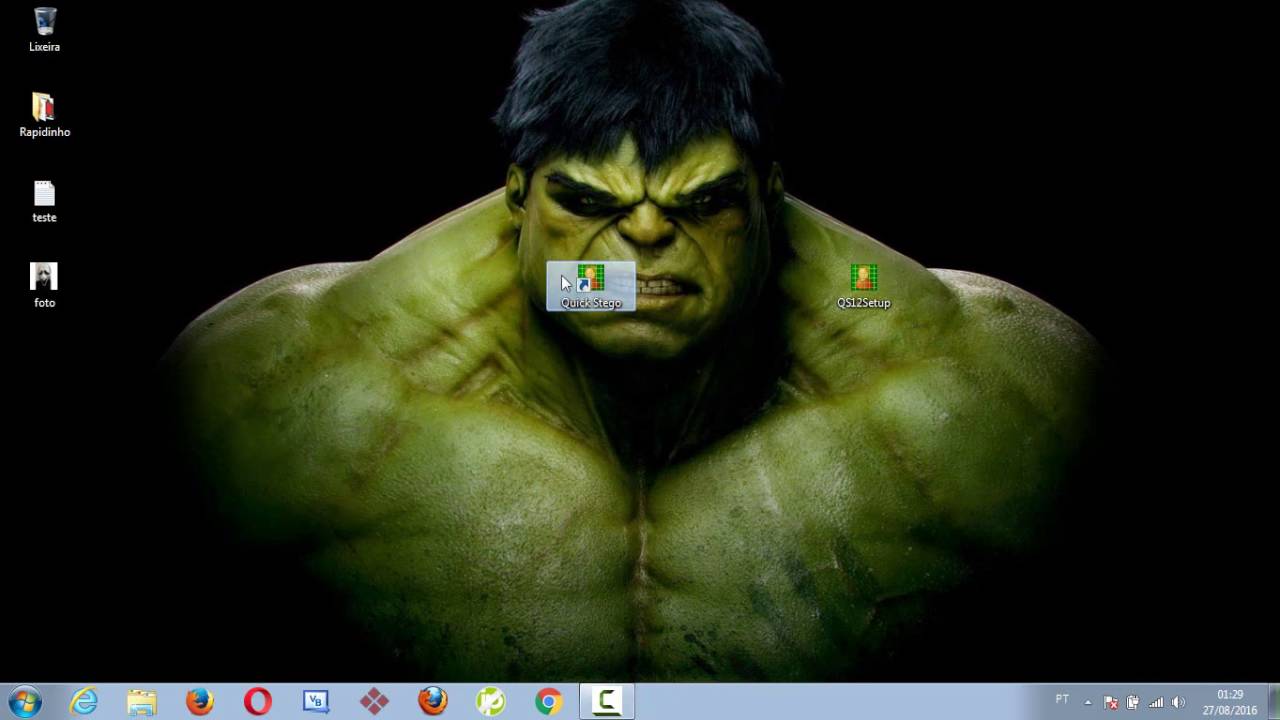The width and height of the screenshot is (1280, 720).
Task: Show hidden system tray icons
Action: (x=1088, y=702)
